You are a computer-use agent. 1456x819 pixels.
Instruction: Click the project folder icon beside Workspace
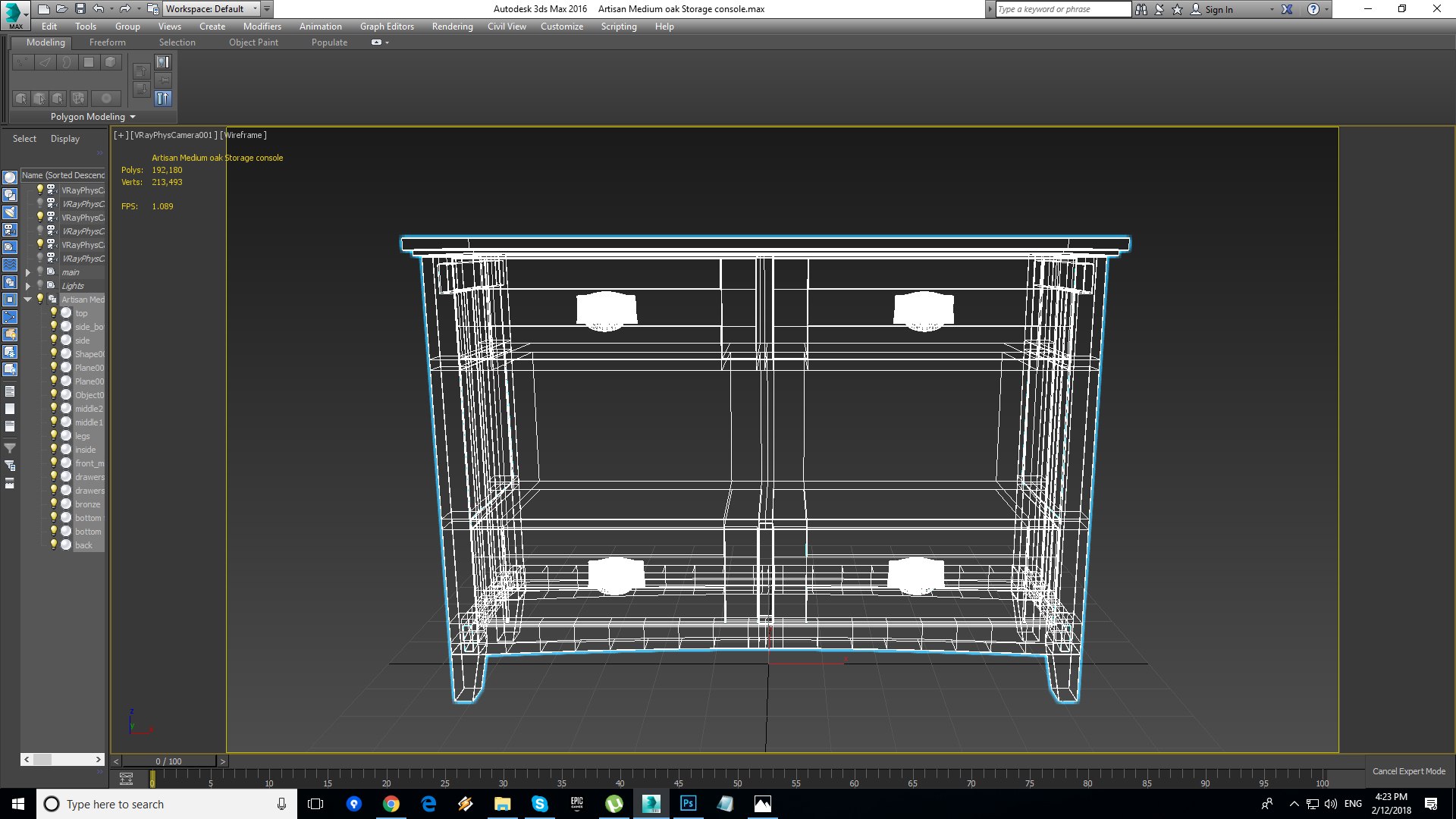point(153,9)
